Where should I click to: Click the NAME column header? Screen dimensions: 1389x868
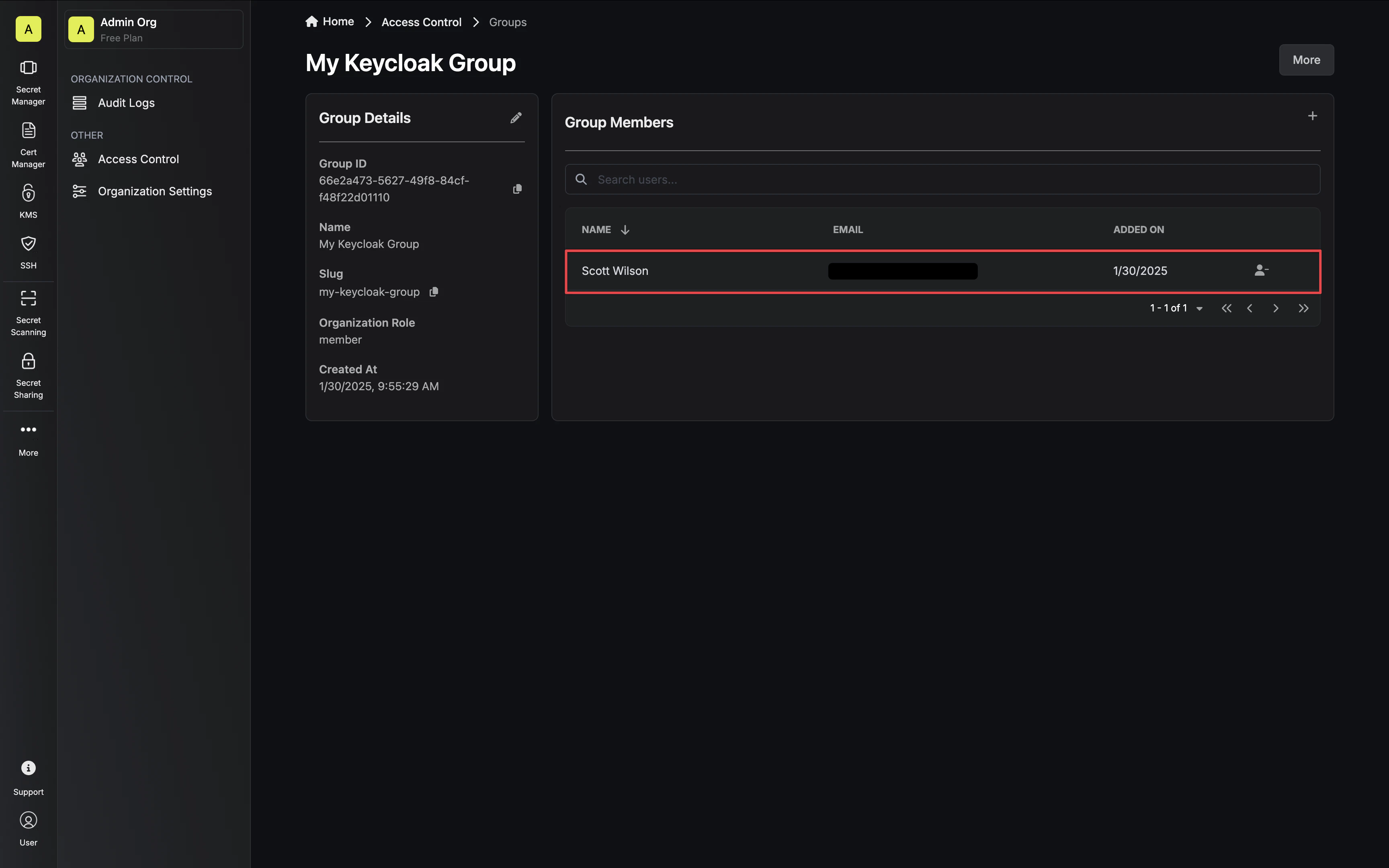tap(596, 229)
